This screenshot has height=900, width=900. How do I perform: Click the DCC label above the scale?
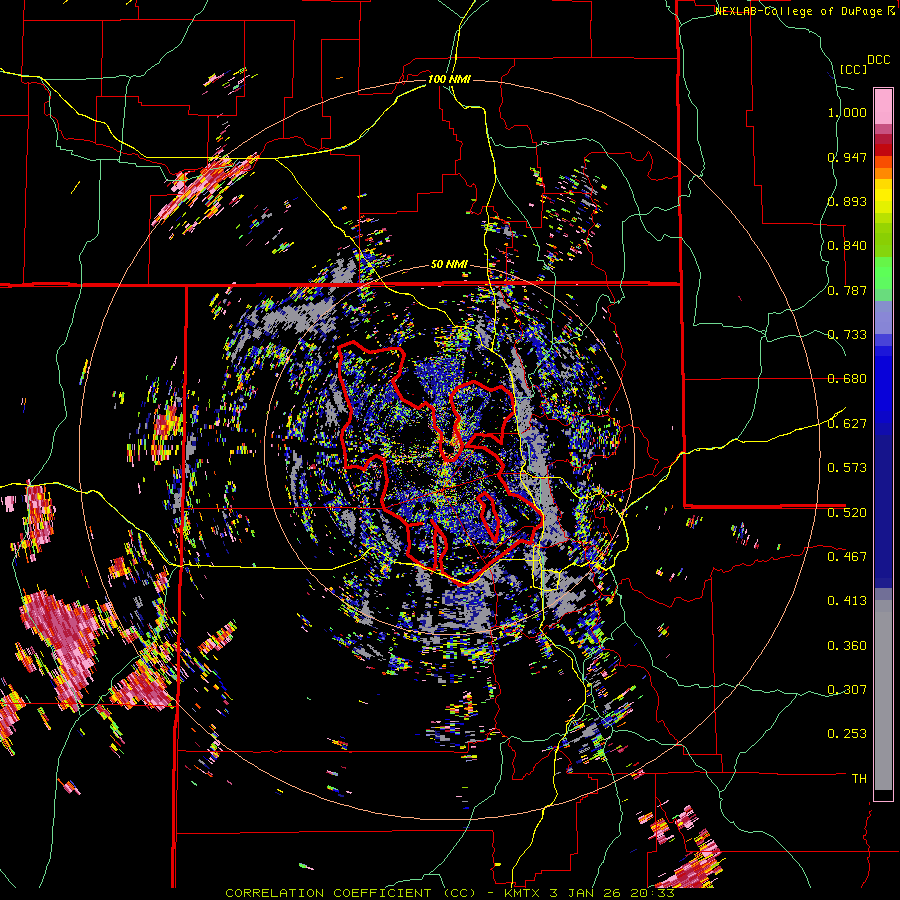click(878, 60)
